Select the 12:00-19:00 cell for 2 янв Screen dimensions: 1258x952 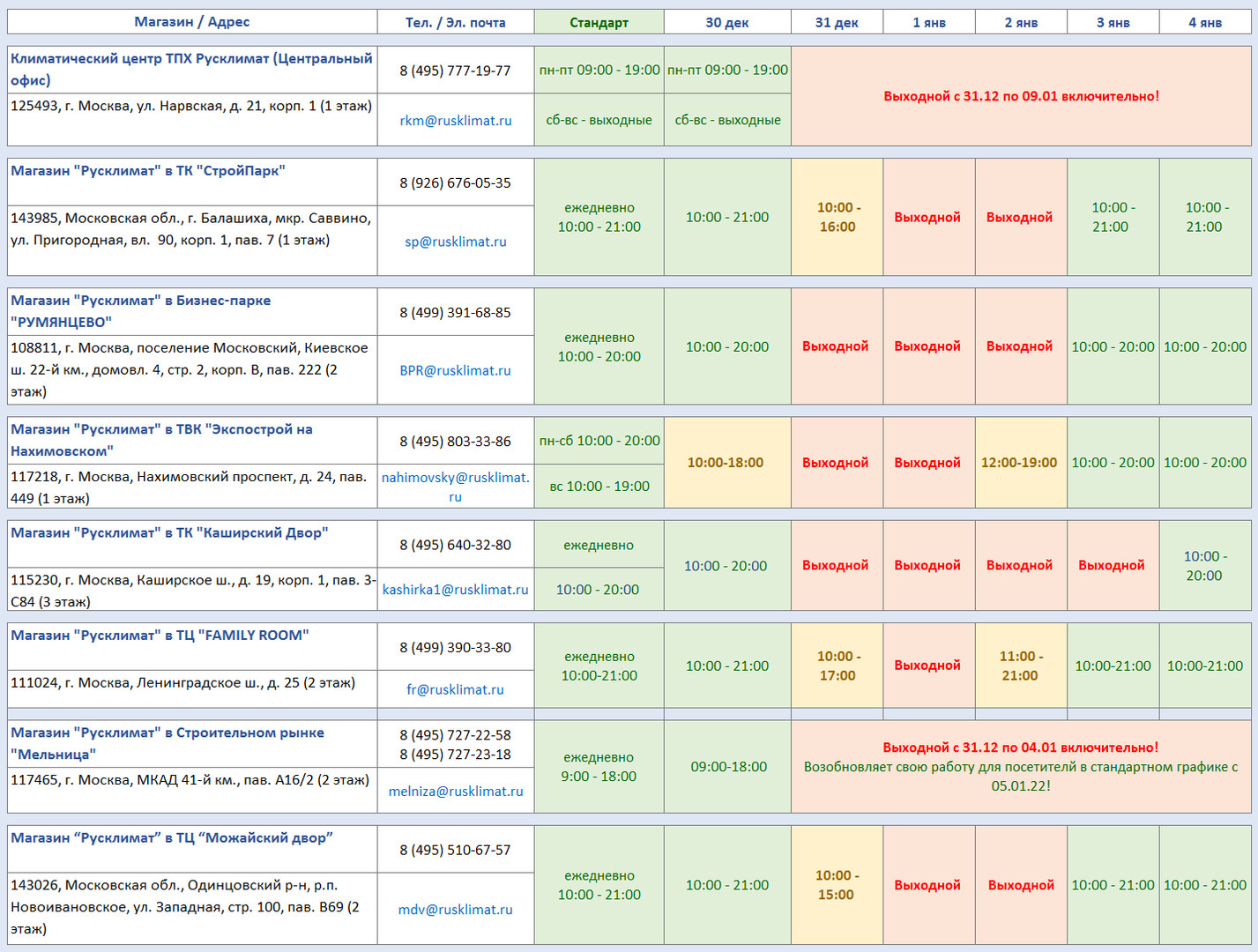point(1019,463)
